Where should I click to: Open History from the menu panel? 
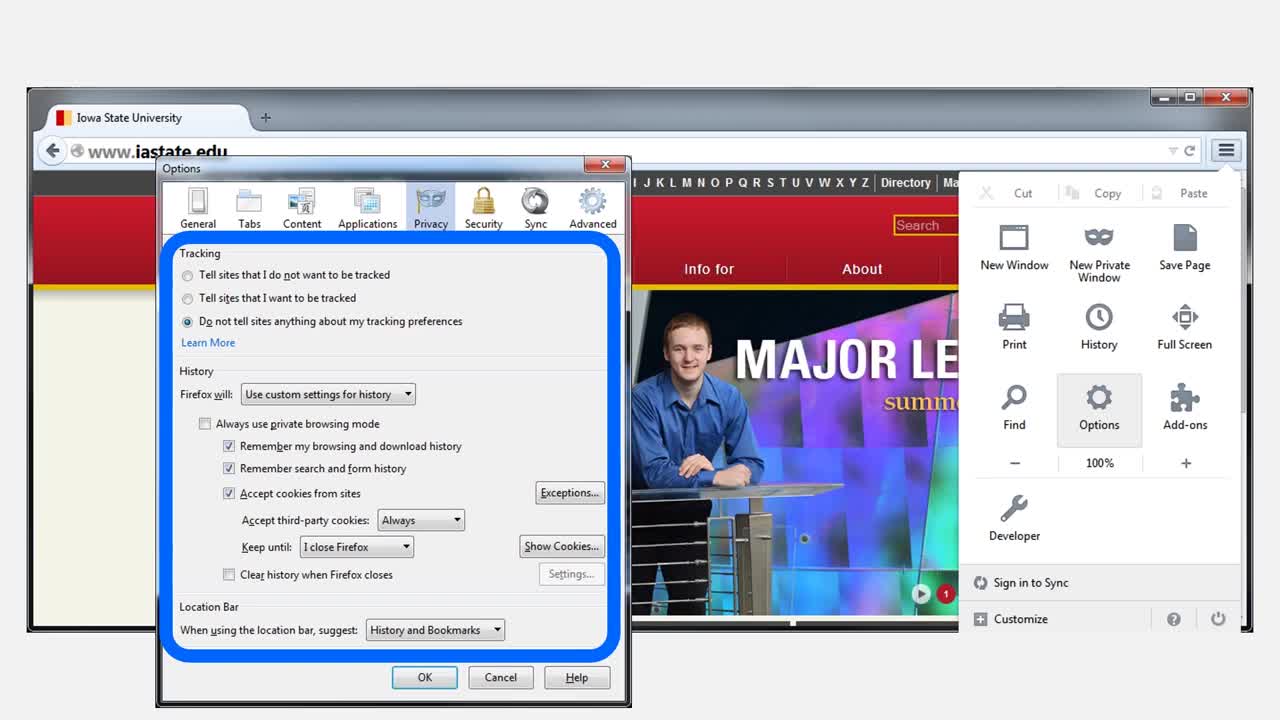(1099, 327)
